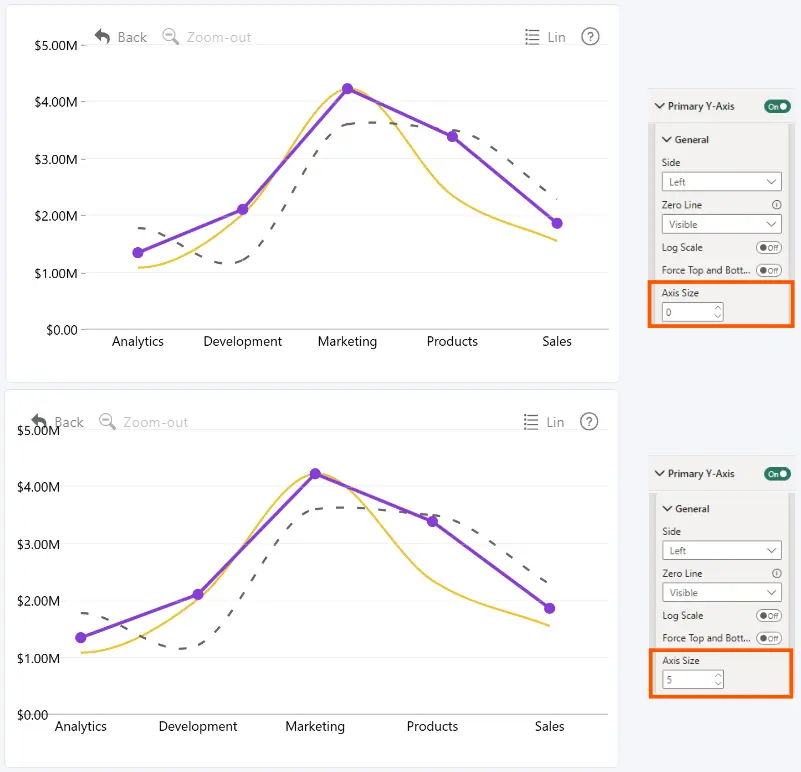Viewport: 801px width, 772px height.
Task: Click the Back arrow icon in top chart
Action: pos(102,36)
